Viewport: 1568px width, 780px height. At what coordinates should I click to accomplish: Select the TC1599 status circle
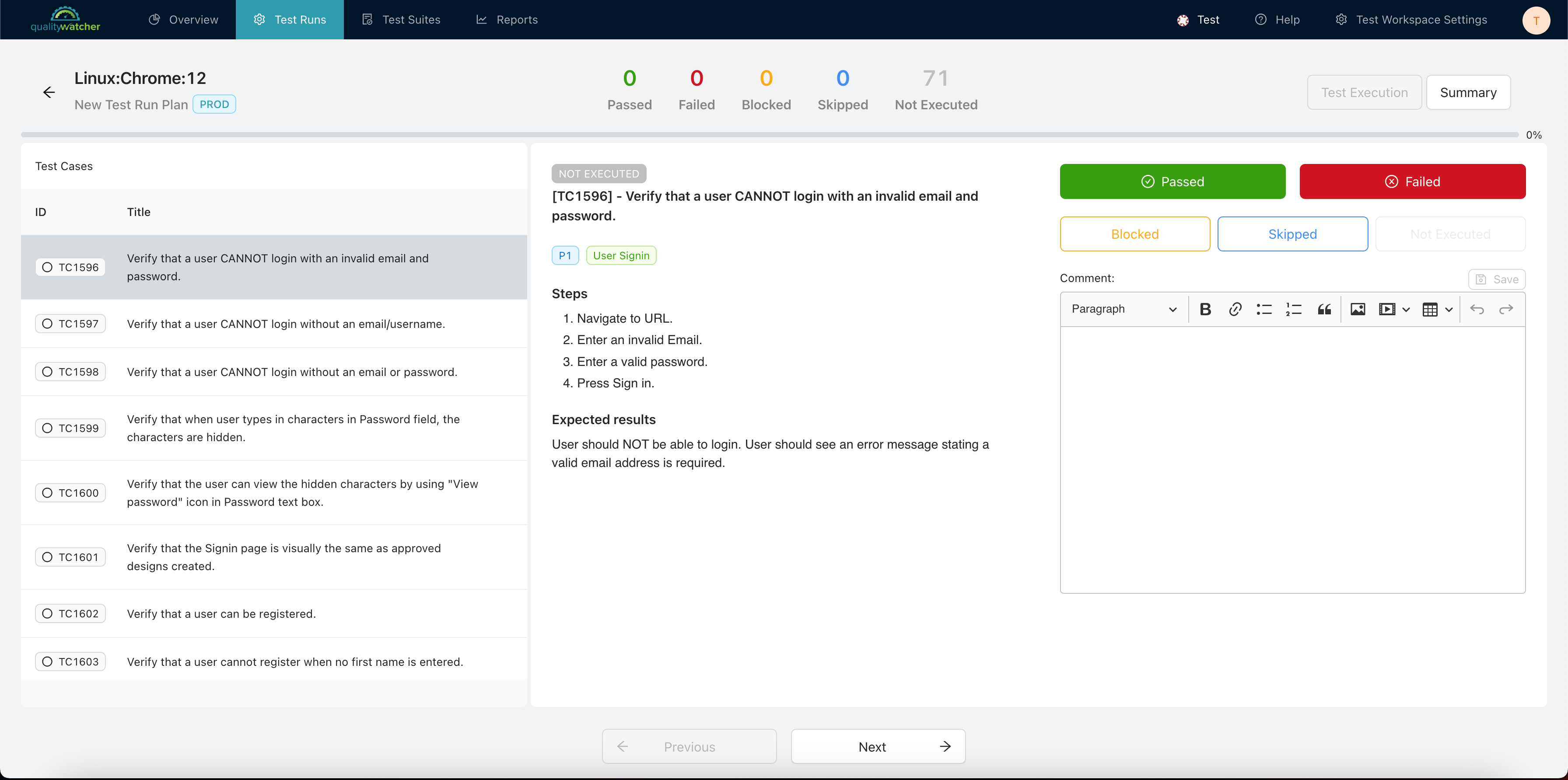click(48, 428)
